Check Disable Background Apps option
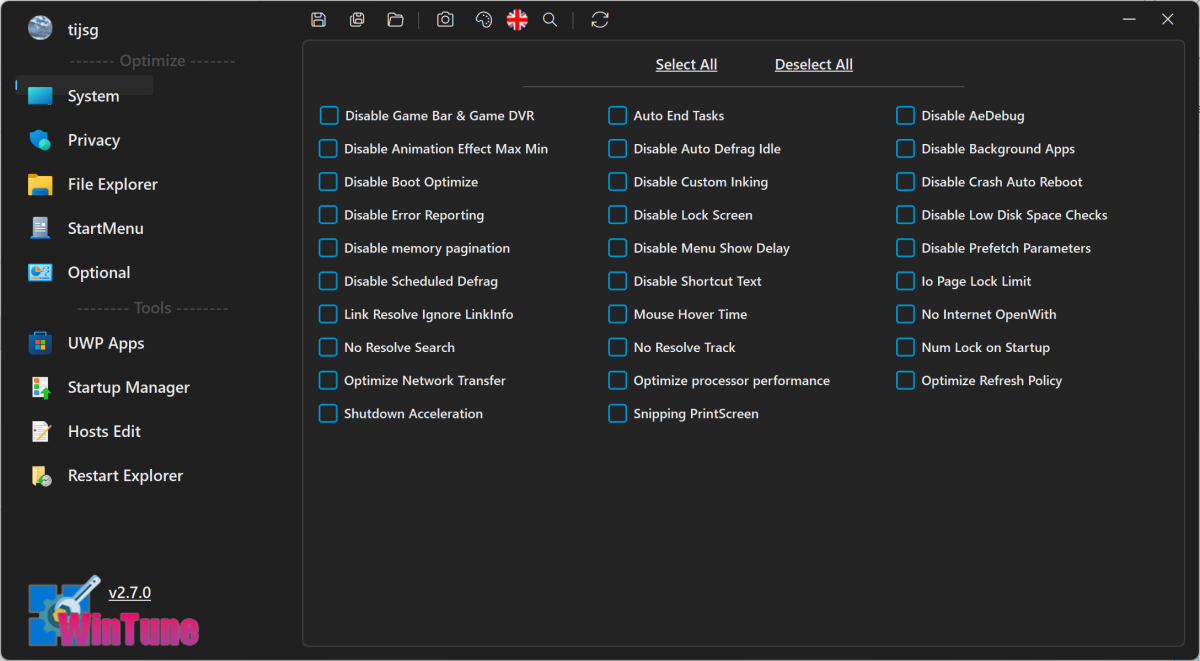Image resolution: width=1200 pixels, height=661 pixels. coord(905,149)
